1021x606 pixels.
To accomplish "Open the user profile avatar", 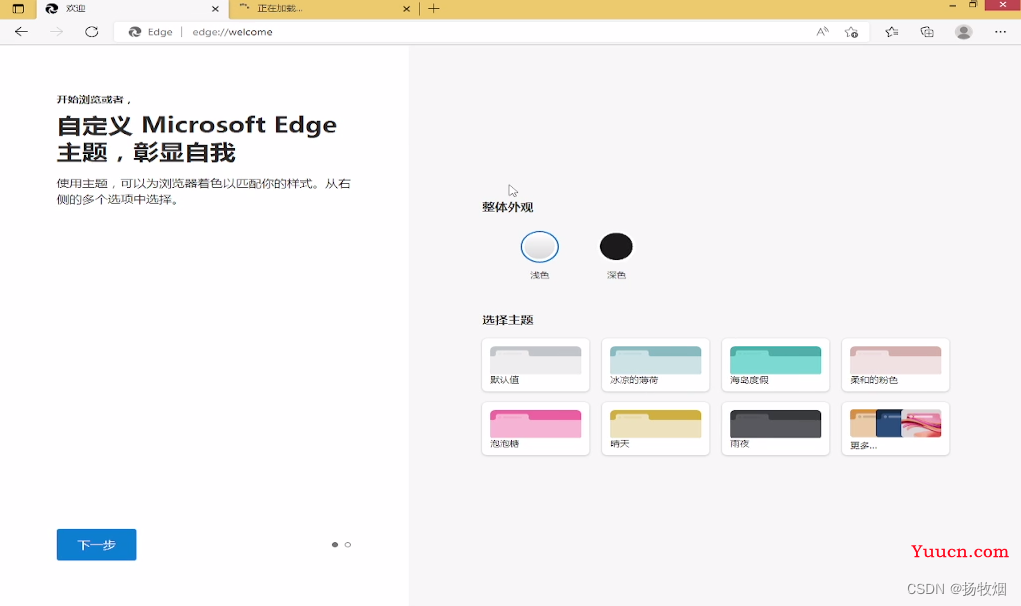I will 964,32.
